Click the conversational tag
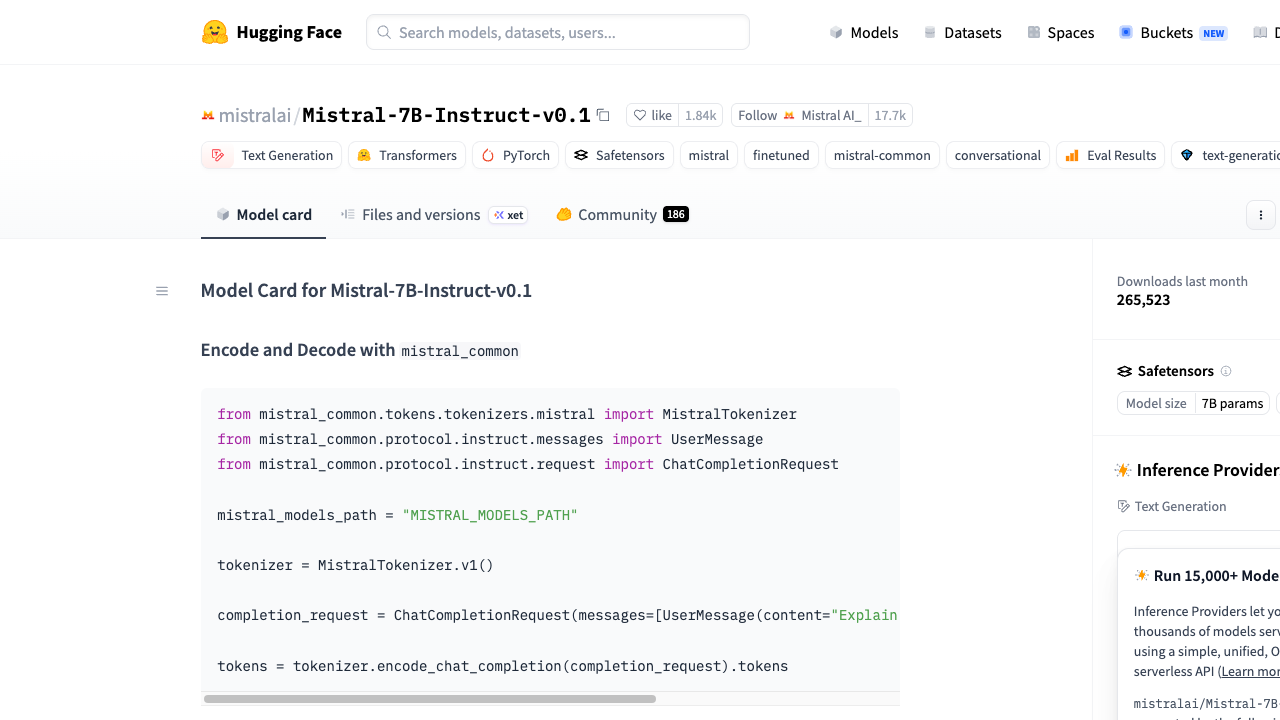 (998, 155)
